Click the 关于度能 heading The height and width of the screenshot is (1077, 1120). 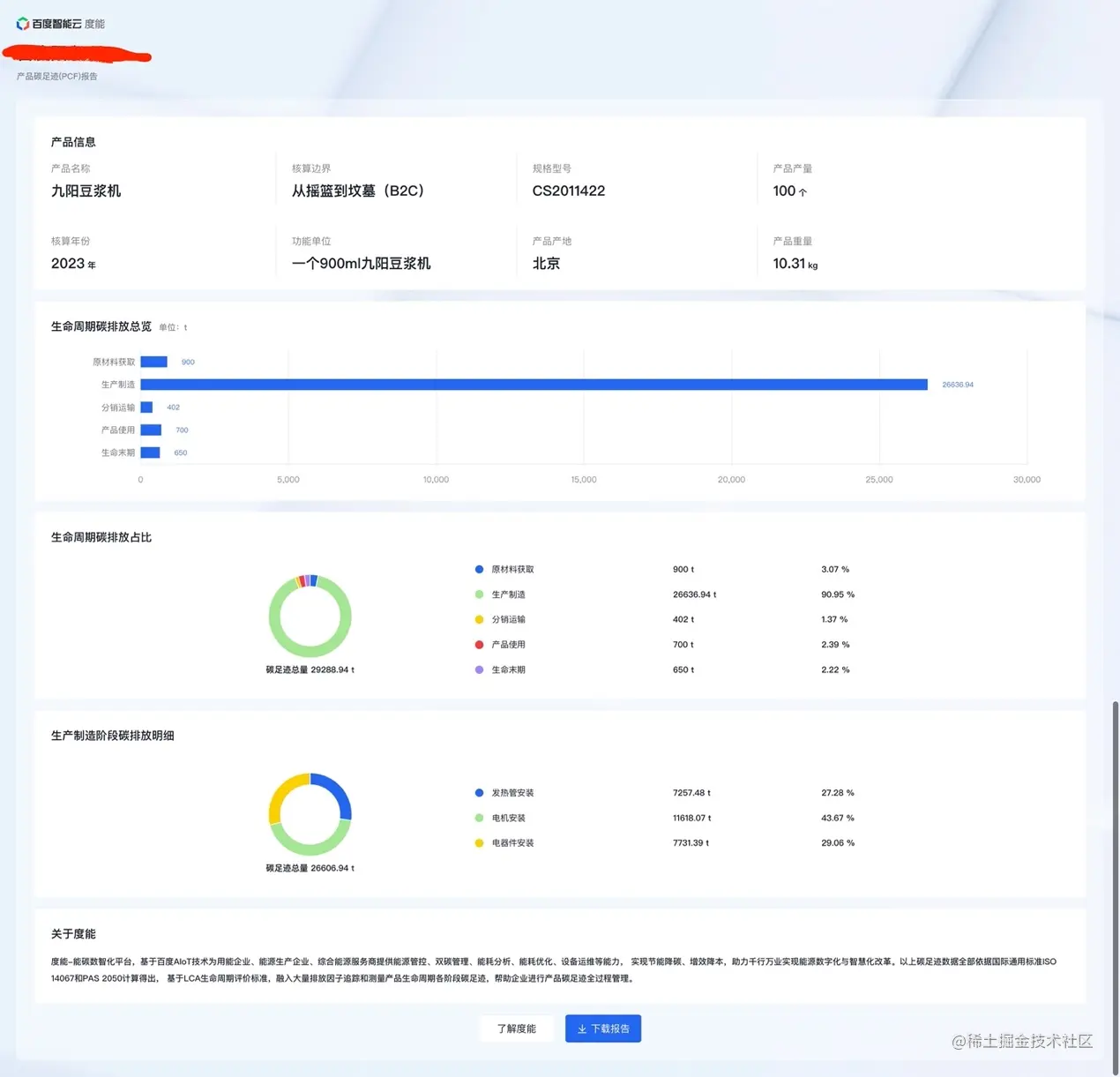(x=73, y=934)
